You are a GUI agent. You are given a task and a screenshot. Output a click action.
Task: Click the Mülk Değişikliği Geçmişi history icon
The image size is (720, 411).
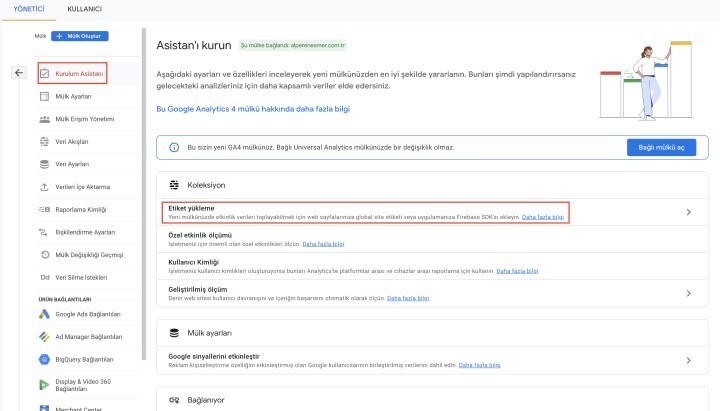tap(45, 255)
